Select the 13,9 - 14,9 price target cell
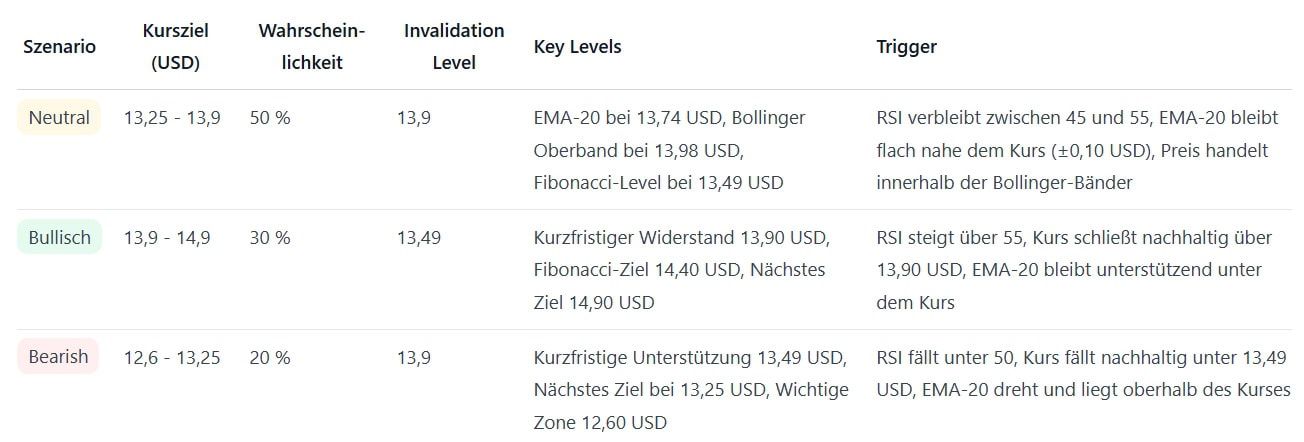Viewport: 1304px width, 442px height. click(167, 238)
